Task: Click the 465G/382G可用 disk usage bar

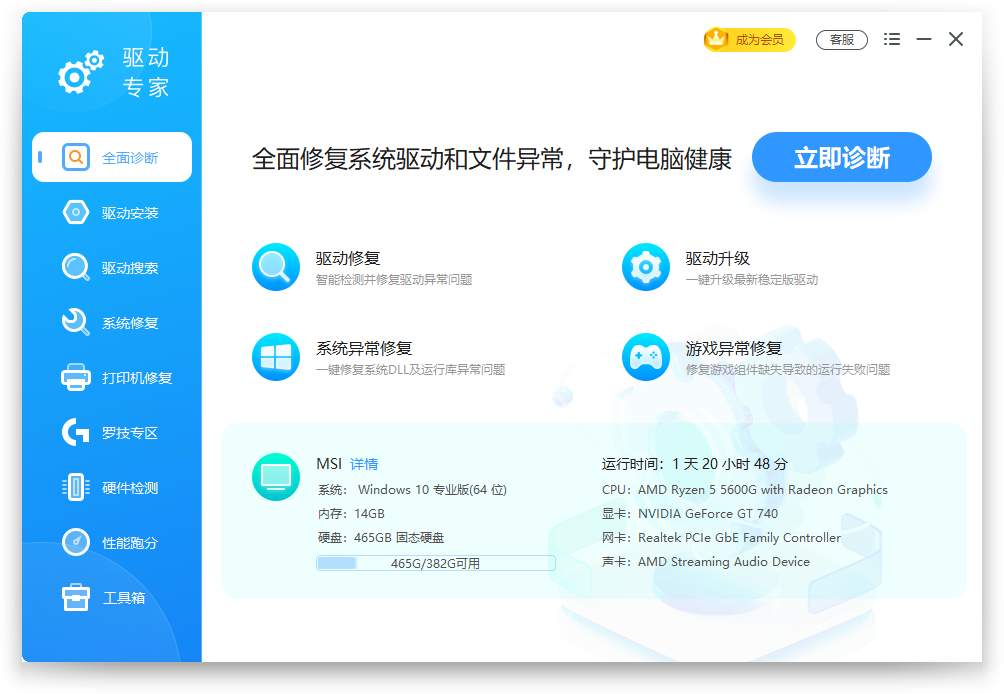Action: (435, 563)
